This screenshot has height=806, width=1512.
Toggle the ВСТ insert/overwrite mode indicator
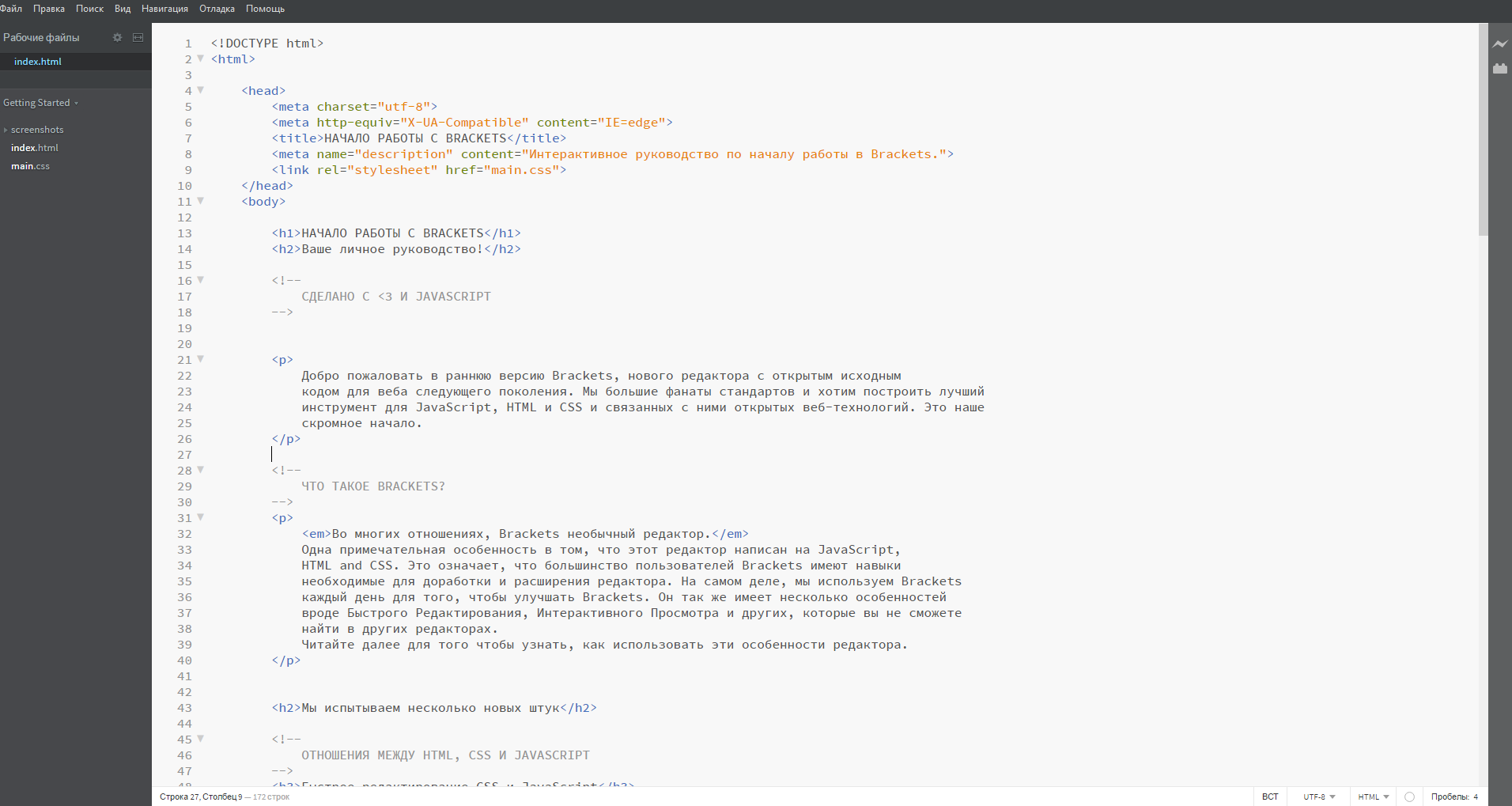(x=1270, y=797)
